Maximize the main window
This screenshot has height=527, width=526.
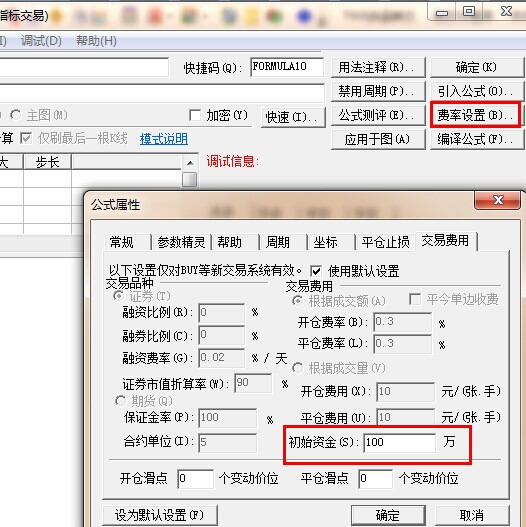[469, 11]
